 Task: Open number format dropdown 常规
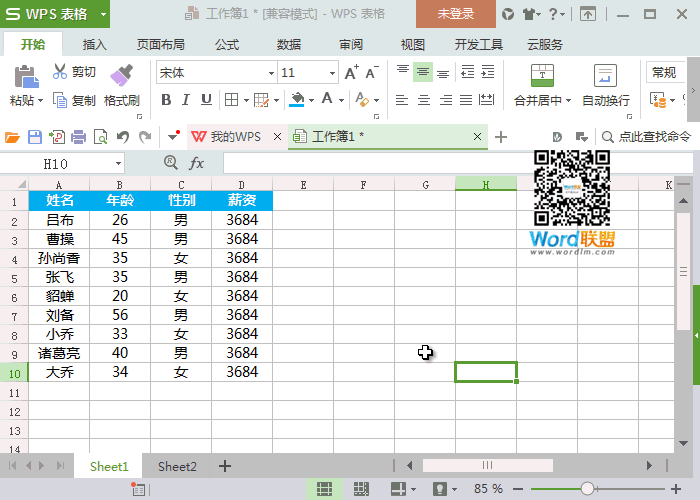click(666, 72)
